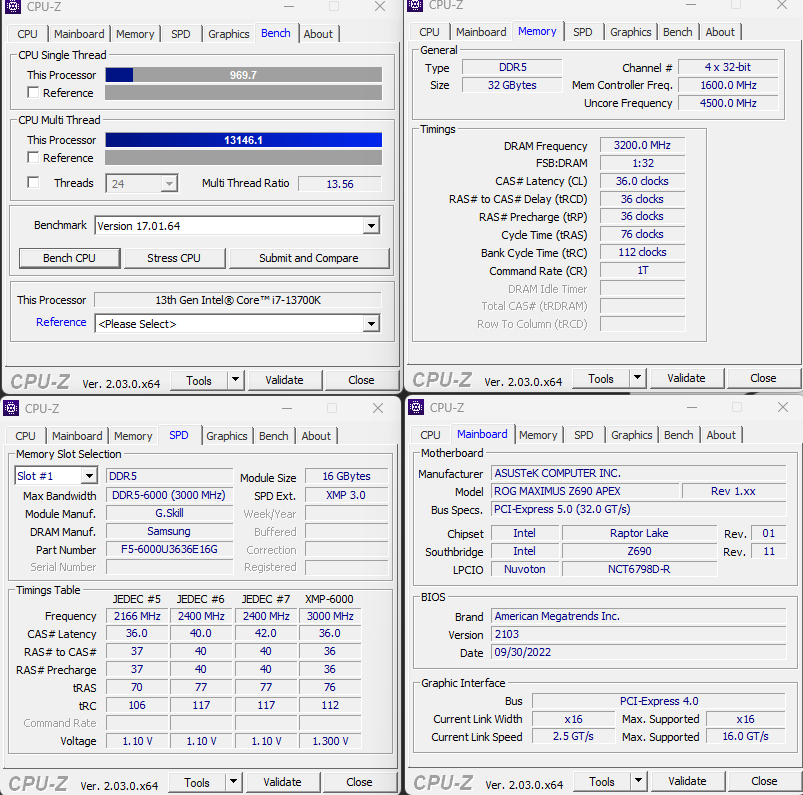Click the JEDEC #5 frequency 2166 MHz
This screenshot has height=795, width=803.
coord(137,616)
